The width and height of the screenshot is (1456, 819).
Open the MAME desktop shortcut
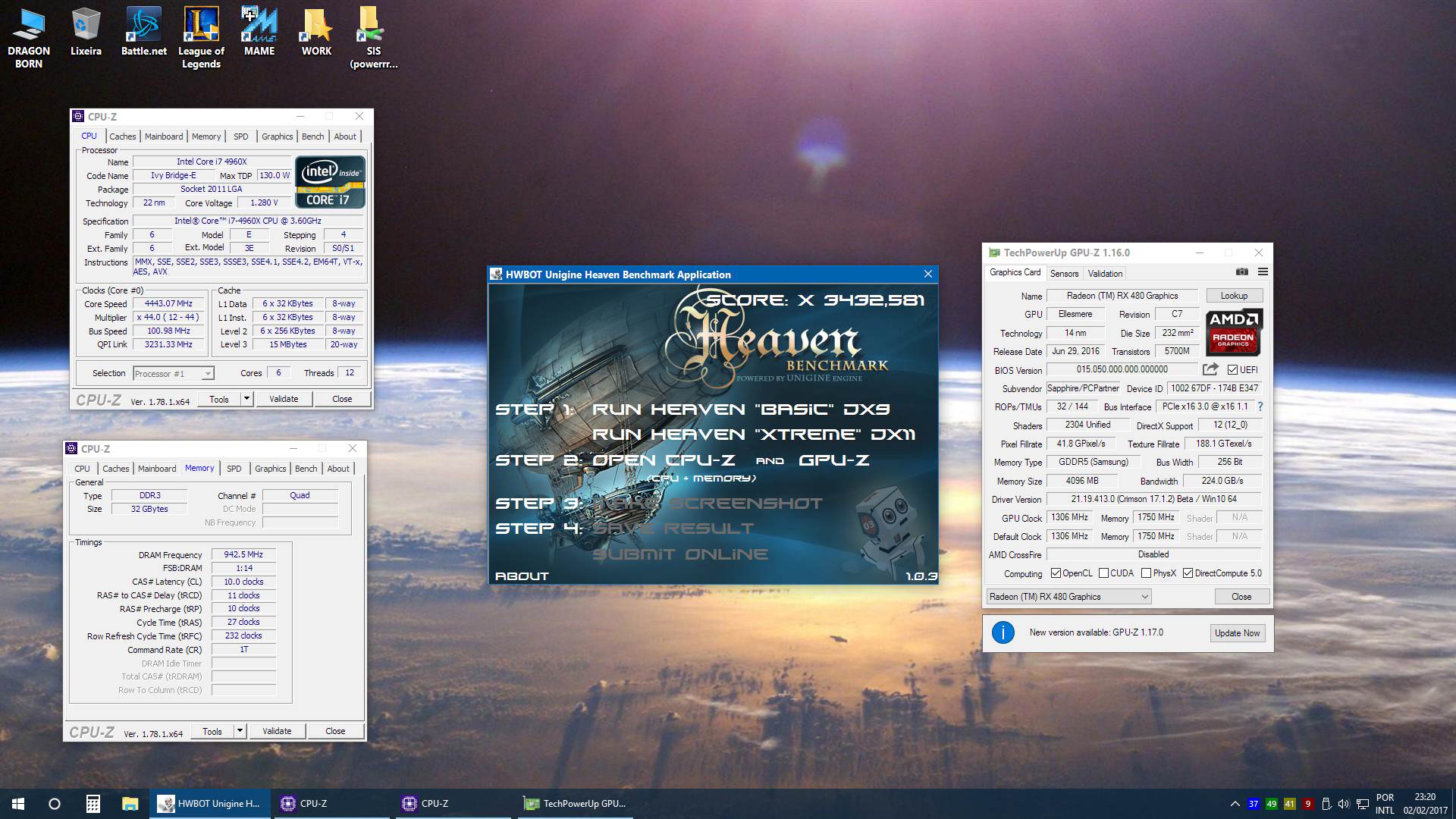[259, 32]
